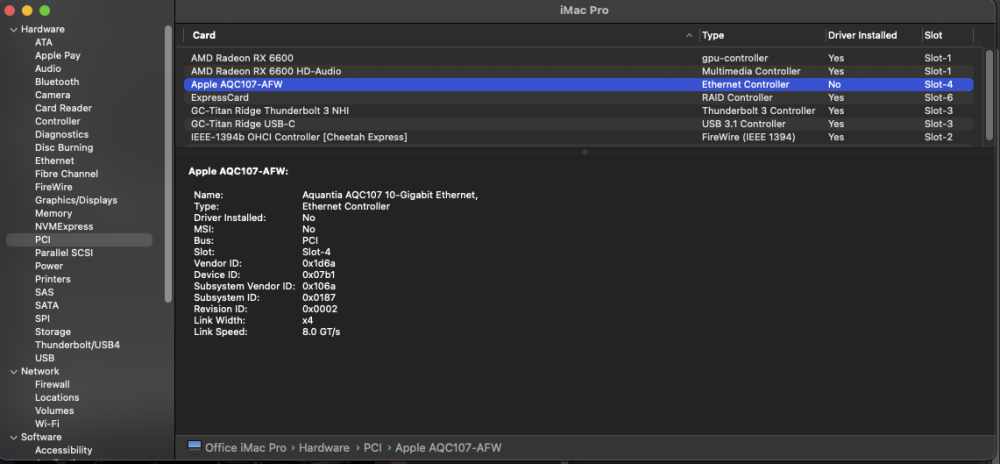Viewport: 1000px width, 464px height.
Task: Go to PCI in path bar
Action: point(372,448)
